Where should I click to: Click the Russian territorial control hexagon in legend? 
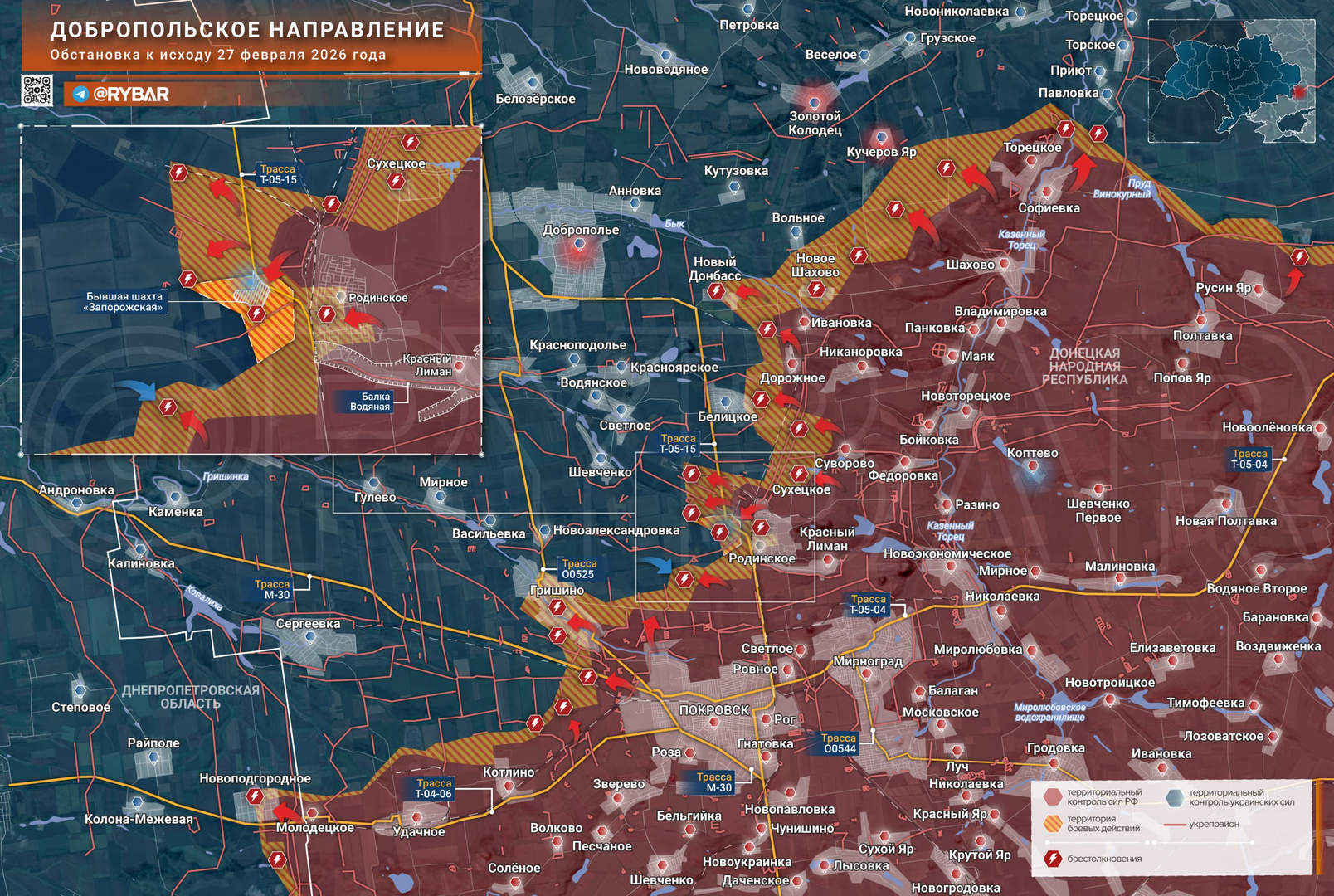[x=1053, y=797]
